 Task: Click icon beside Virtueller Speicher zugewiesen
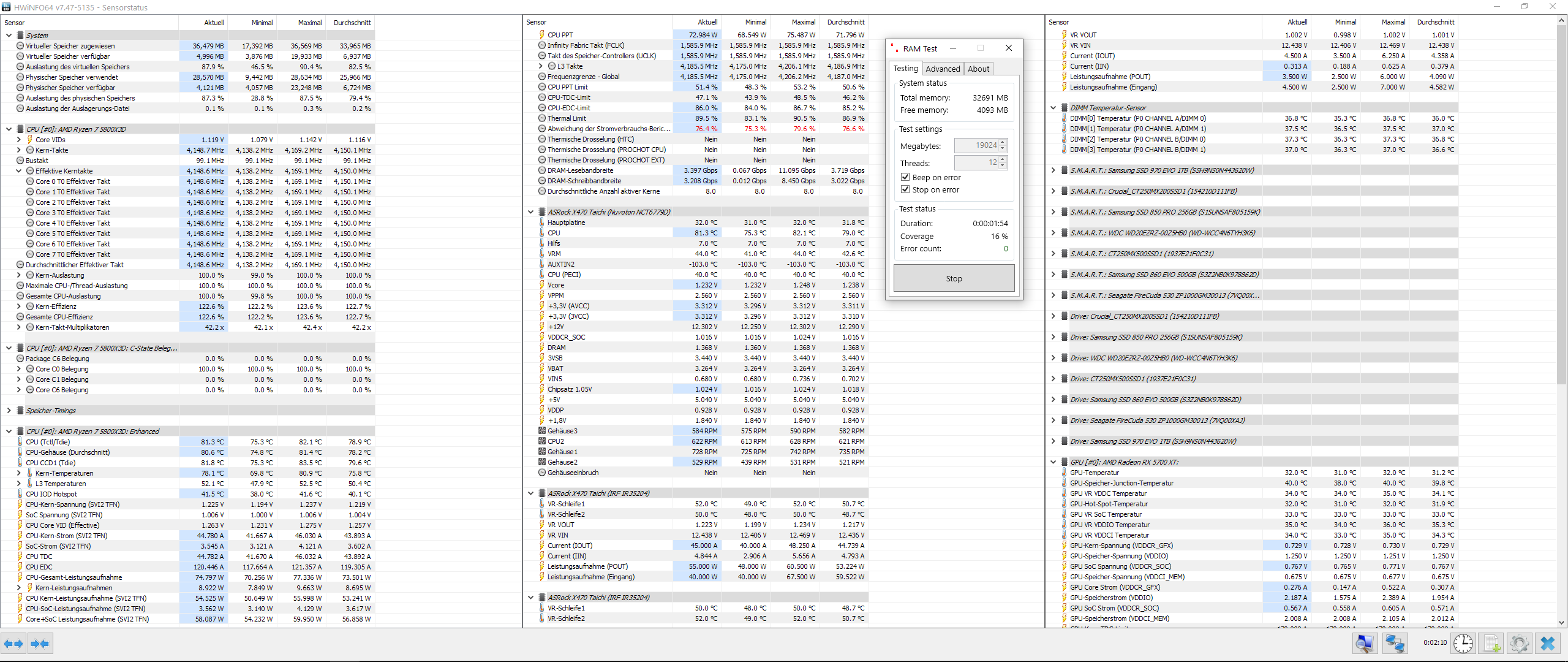(x=20, y=45)
